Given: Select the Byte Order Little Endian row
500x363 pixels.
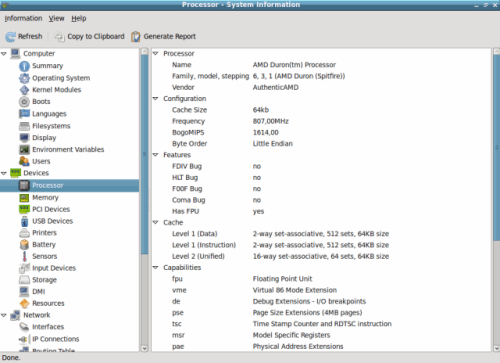Looking at the screenshot, I should [x=321, y=144].
